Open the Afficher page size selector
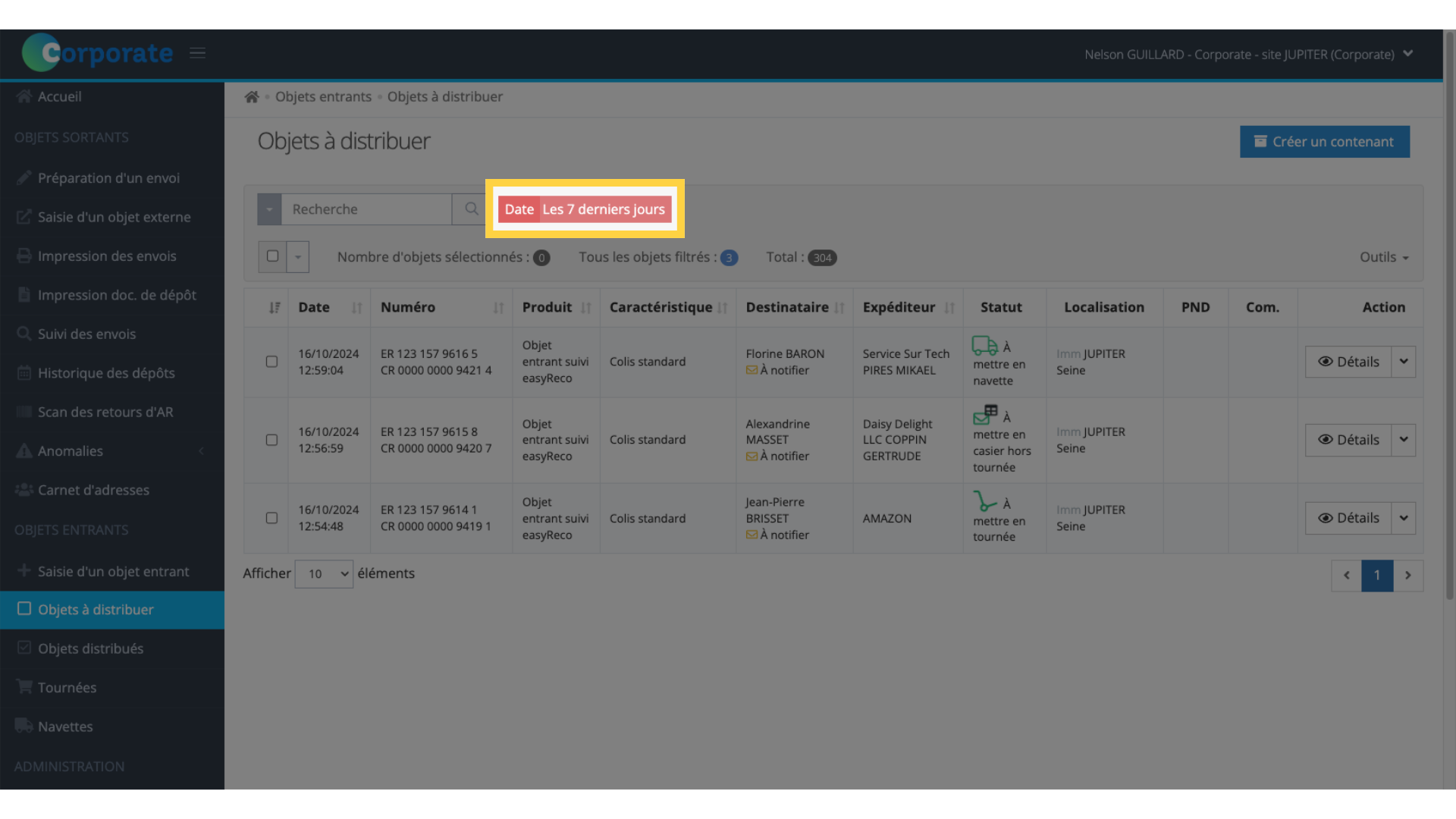The width and height of the screenshot is (1456, 819). pyautogui.click(x=324, y=574)
